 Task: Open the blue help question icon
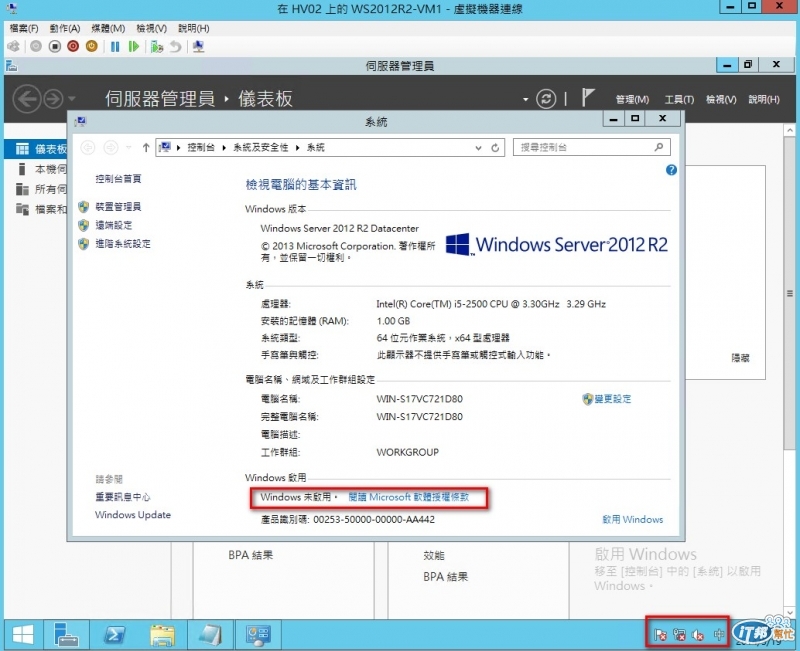point(671,170)
